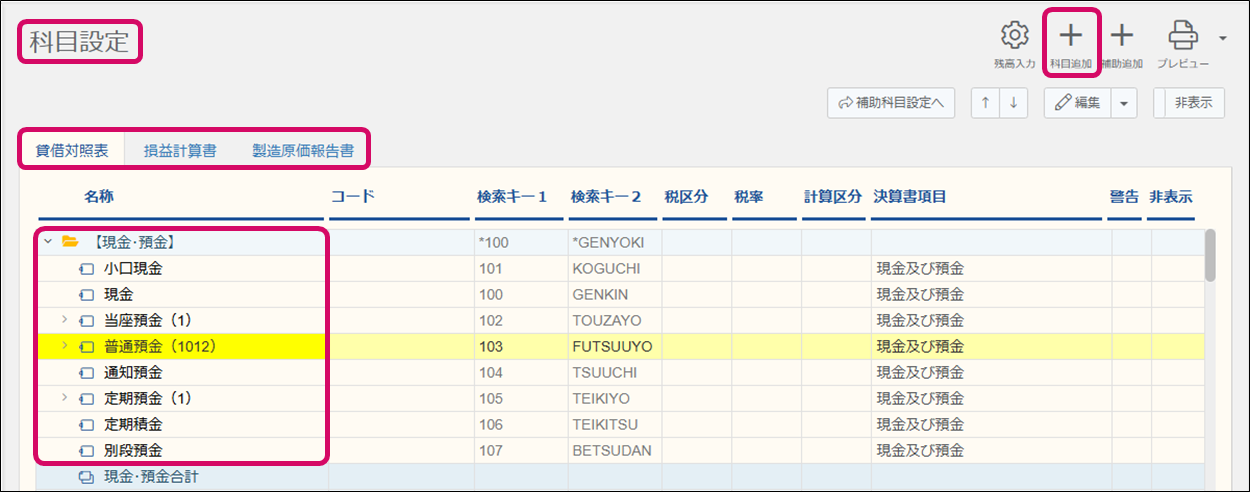1250x492 pixels.
Task: Expand the 定期預金（1） row
Action: 64,398
